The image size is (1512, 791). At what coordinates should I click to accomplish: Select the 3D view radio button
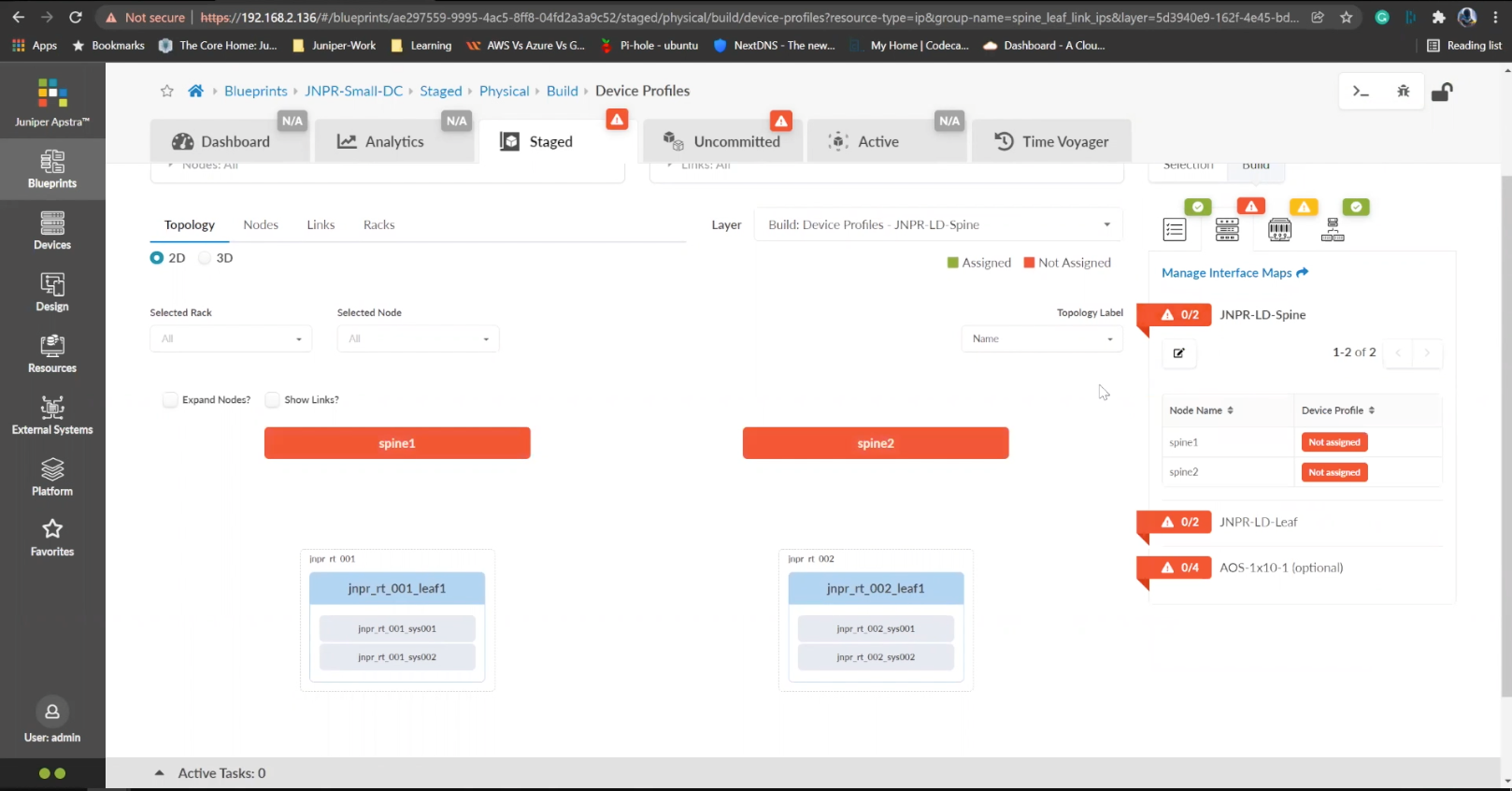[x=205, y=258]
